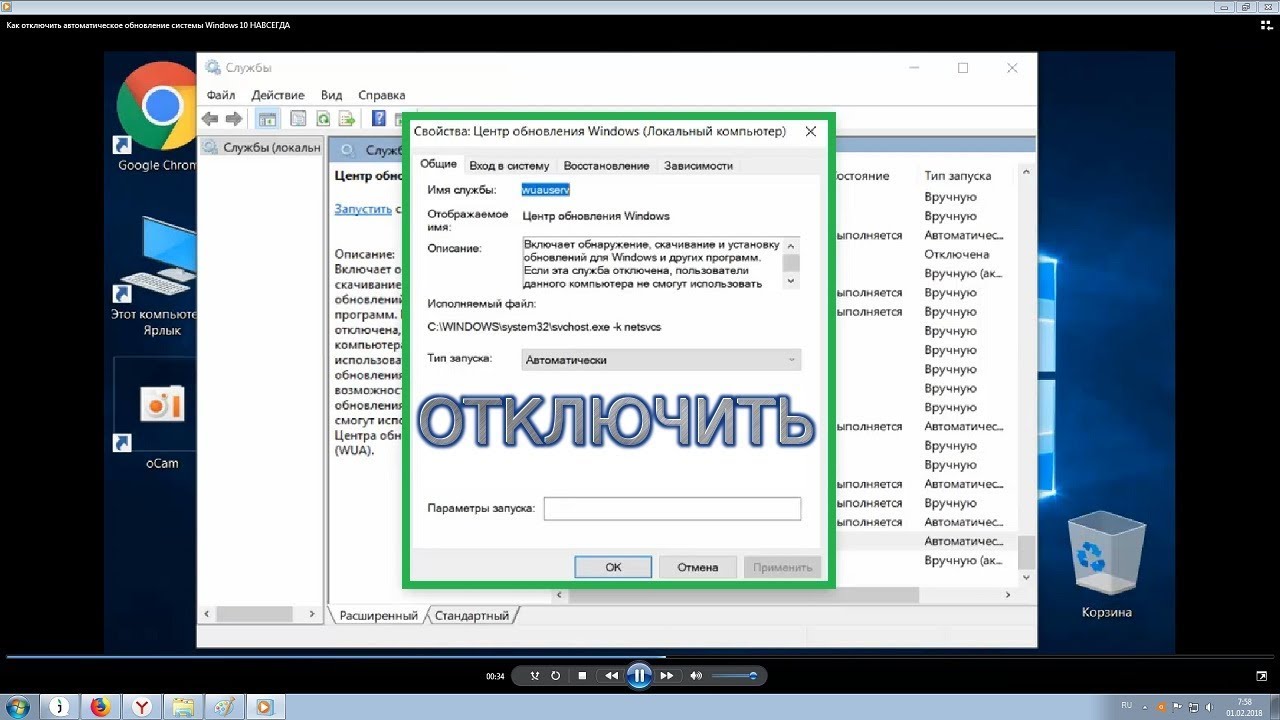
Task: Open the Действие menu
Action: pyautogui.click(x=278, y=95)
